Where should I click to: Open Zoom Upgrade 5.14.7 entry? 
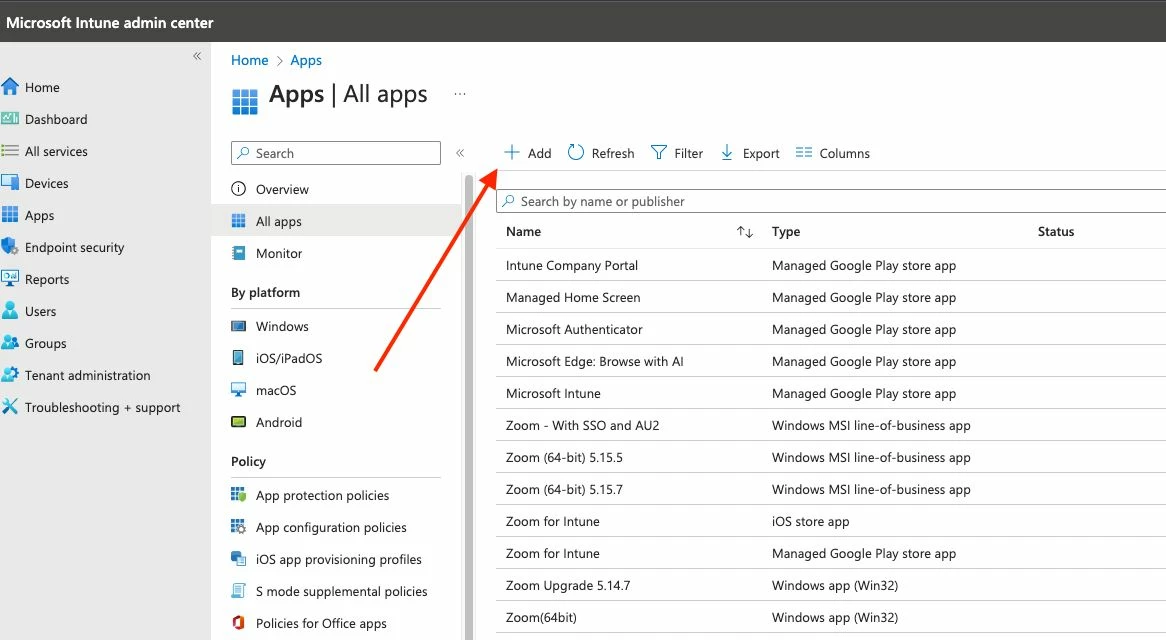coord(567,585)
